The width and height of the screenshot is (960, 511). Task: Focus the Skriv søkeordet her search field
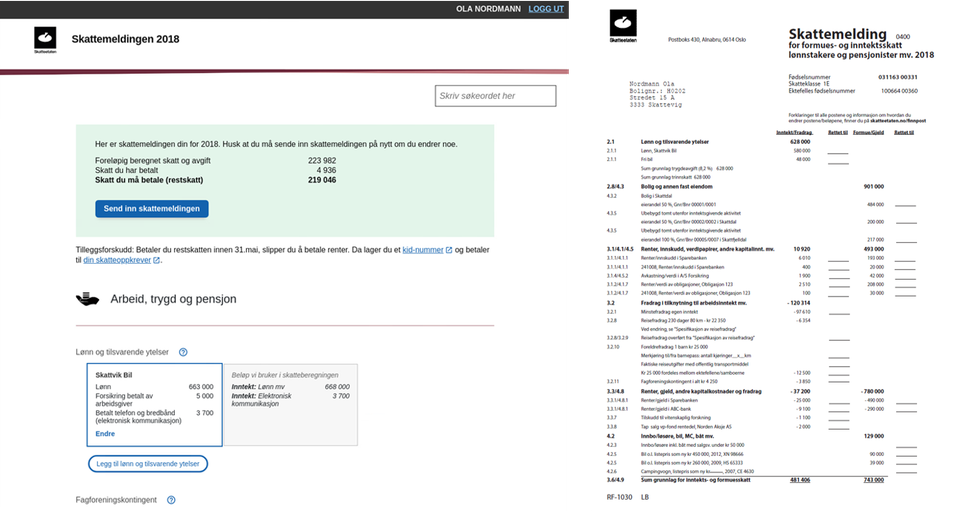point(495,96)
